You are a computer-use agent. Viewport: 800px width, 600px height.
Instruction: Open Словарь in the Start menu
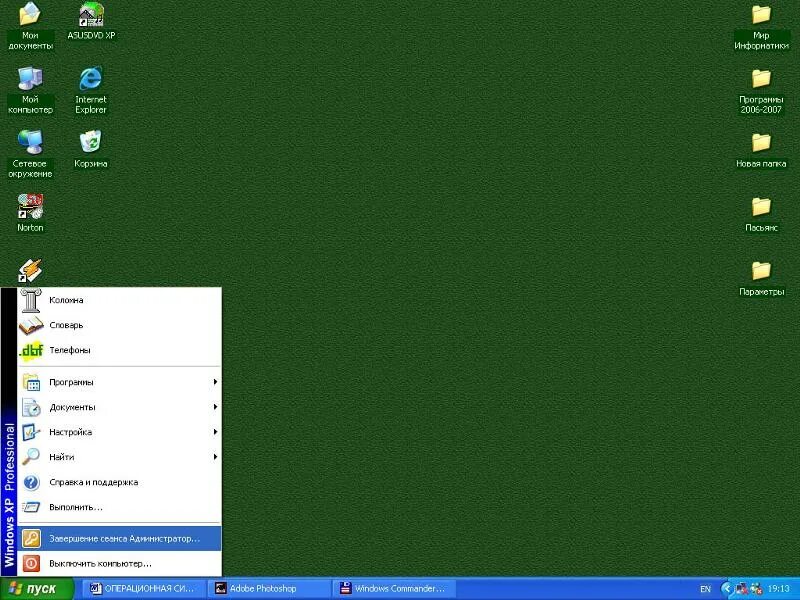point(119,325)
